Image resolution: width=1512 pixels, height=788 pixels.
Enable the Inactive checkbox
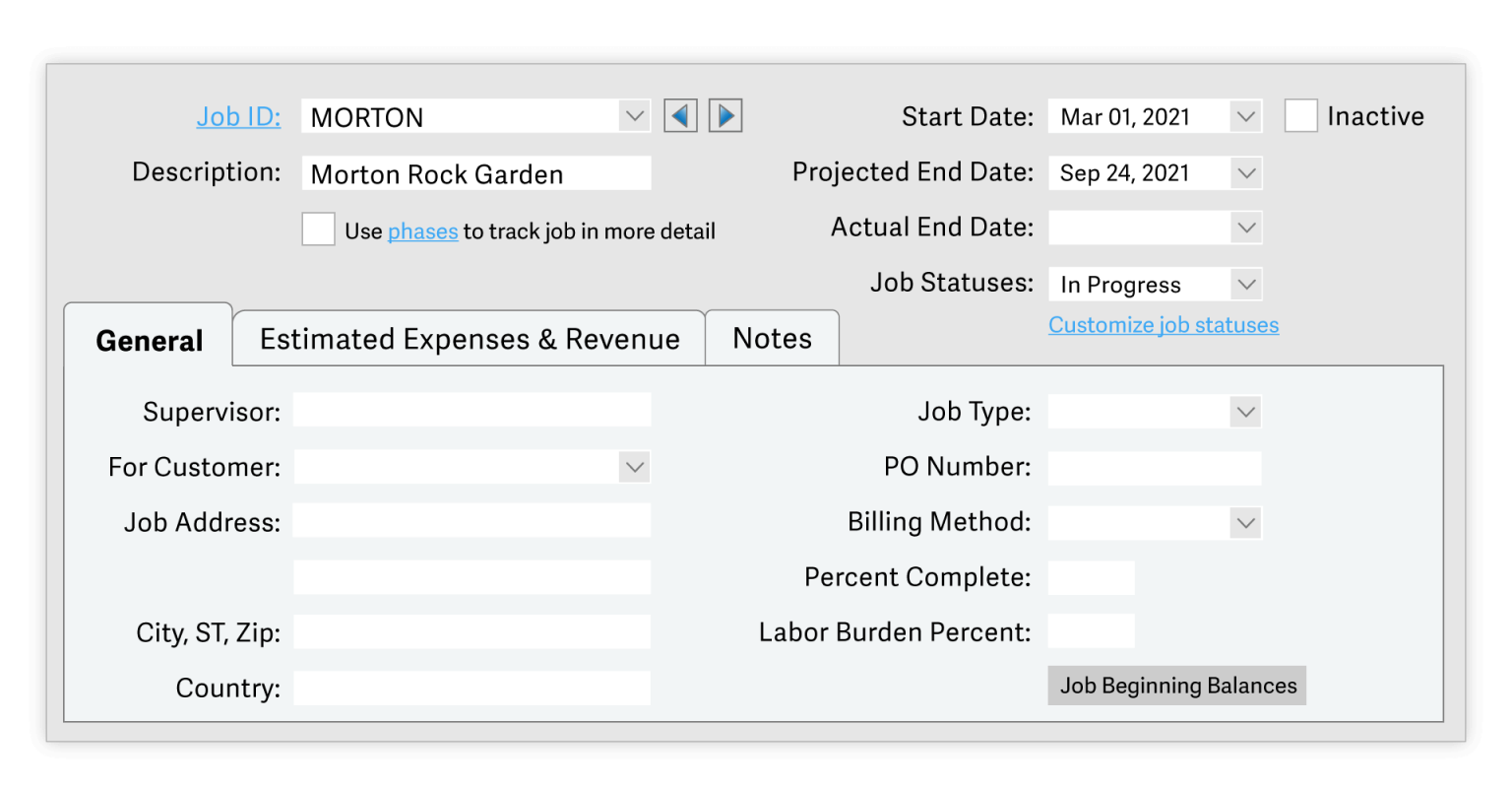tap(1301, 115)
